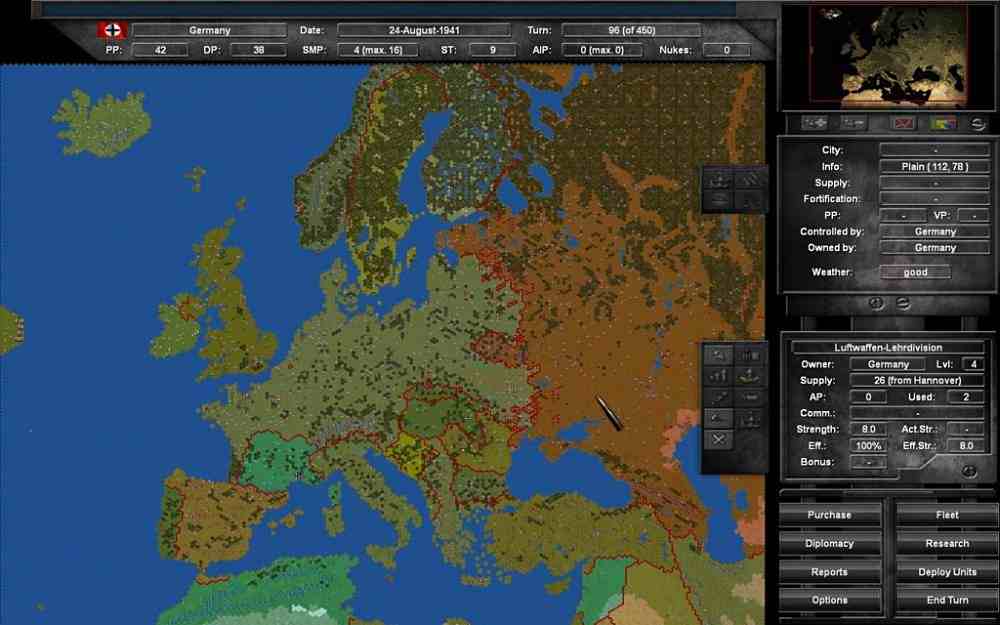1000x625 pixels.
Task: Toggle the multicolored political map overlay icon
Action: click(x=942, y=123)
